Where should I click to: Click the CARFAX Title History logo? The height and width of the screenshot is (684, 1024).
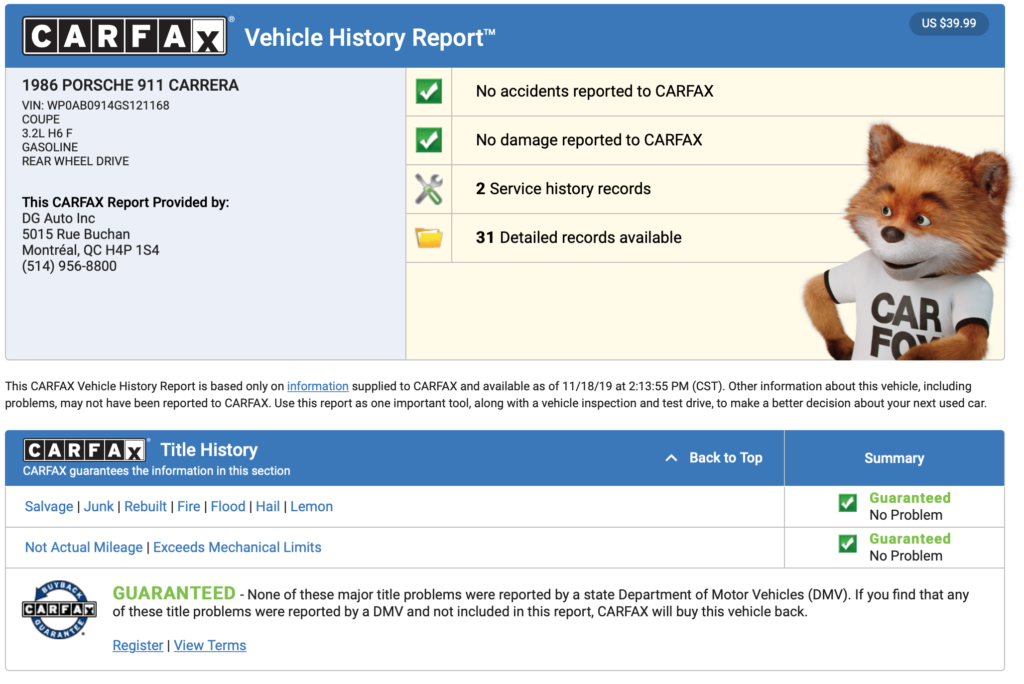[86, 450]
